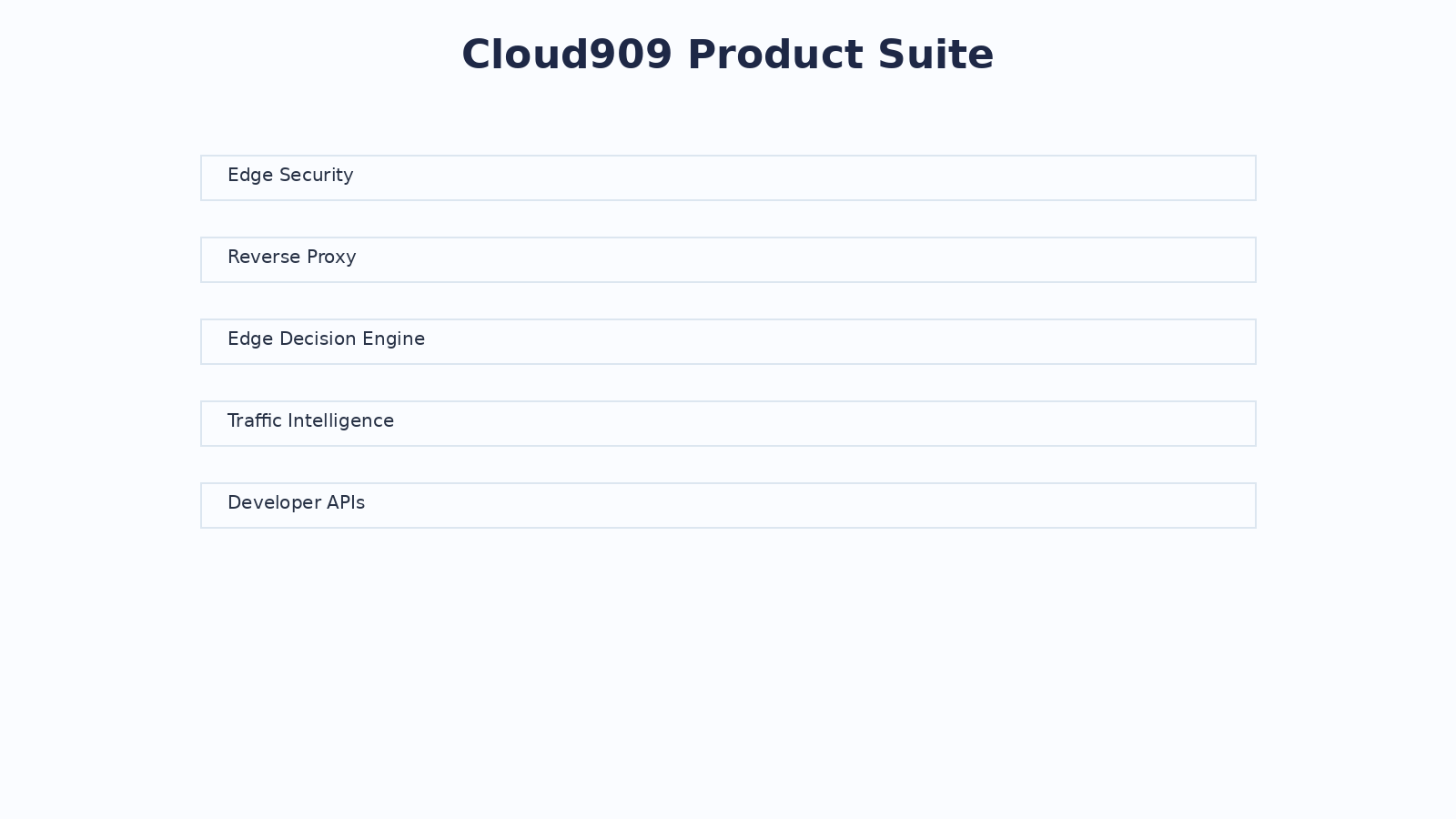Open the Traffic Intelligence accordion row
1456x819 pixels.
click(728, 423)
